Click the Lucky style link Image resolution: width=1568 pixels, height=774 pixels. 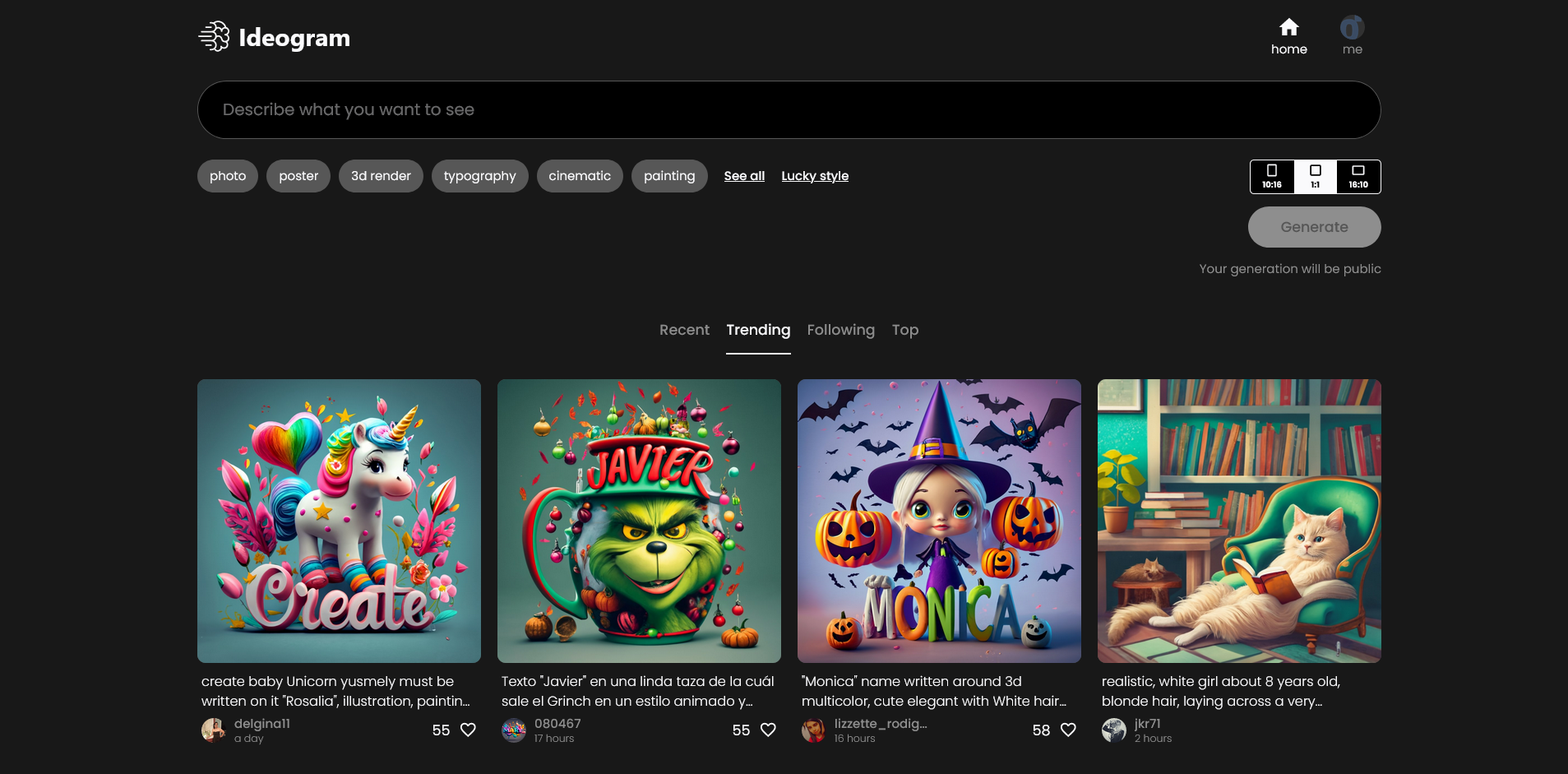(815, 176)
